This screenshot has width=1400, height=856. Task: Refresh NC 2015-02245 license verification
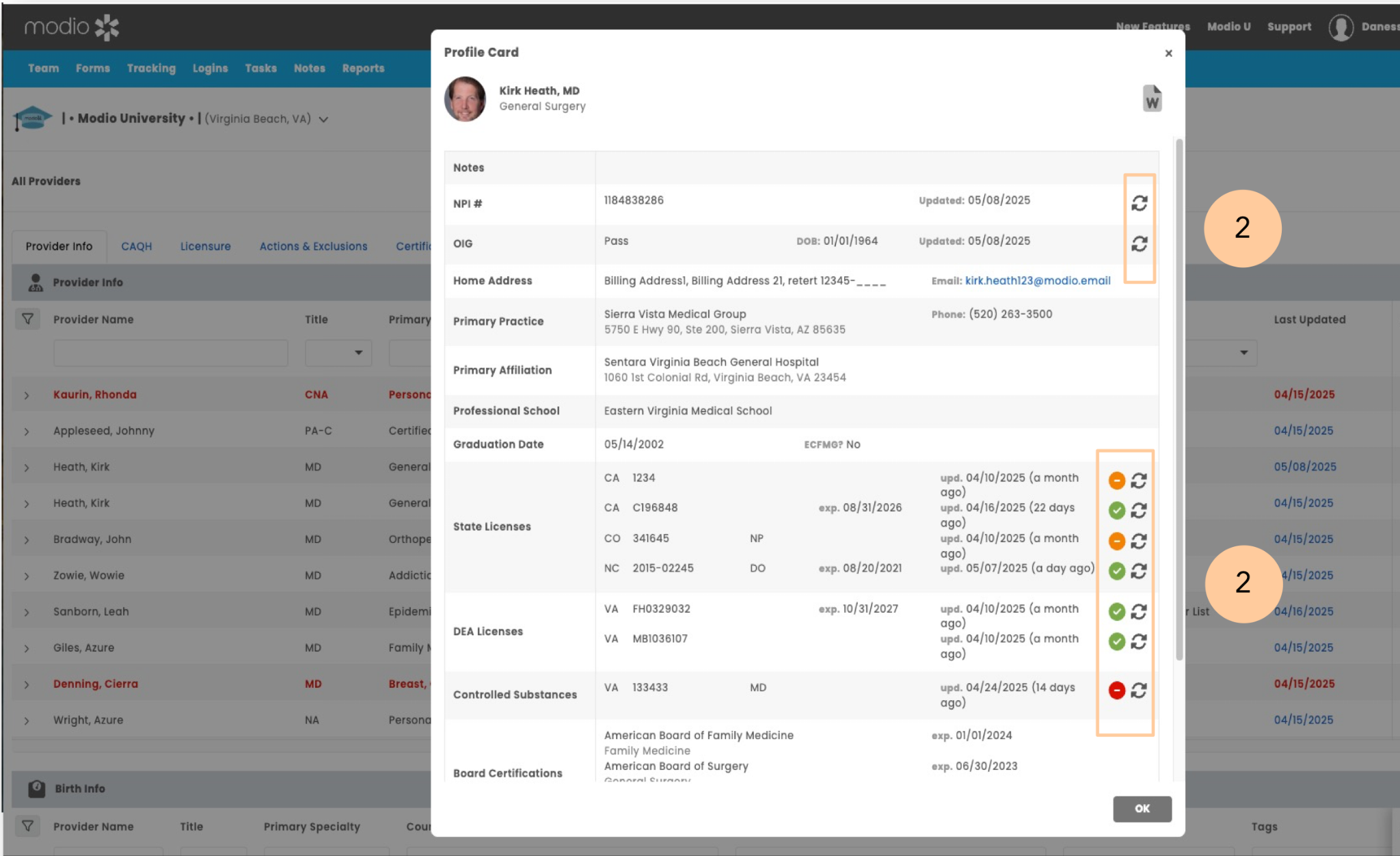(x=1138, y=571)
